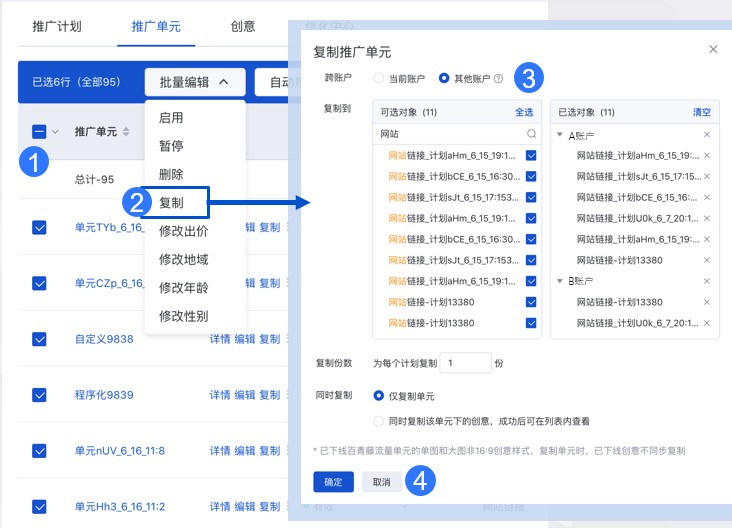Click the search icon in 可选对象 search box
This screenshot has height=528, width=732.
532,133
